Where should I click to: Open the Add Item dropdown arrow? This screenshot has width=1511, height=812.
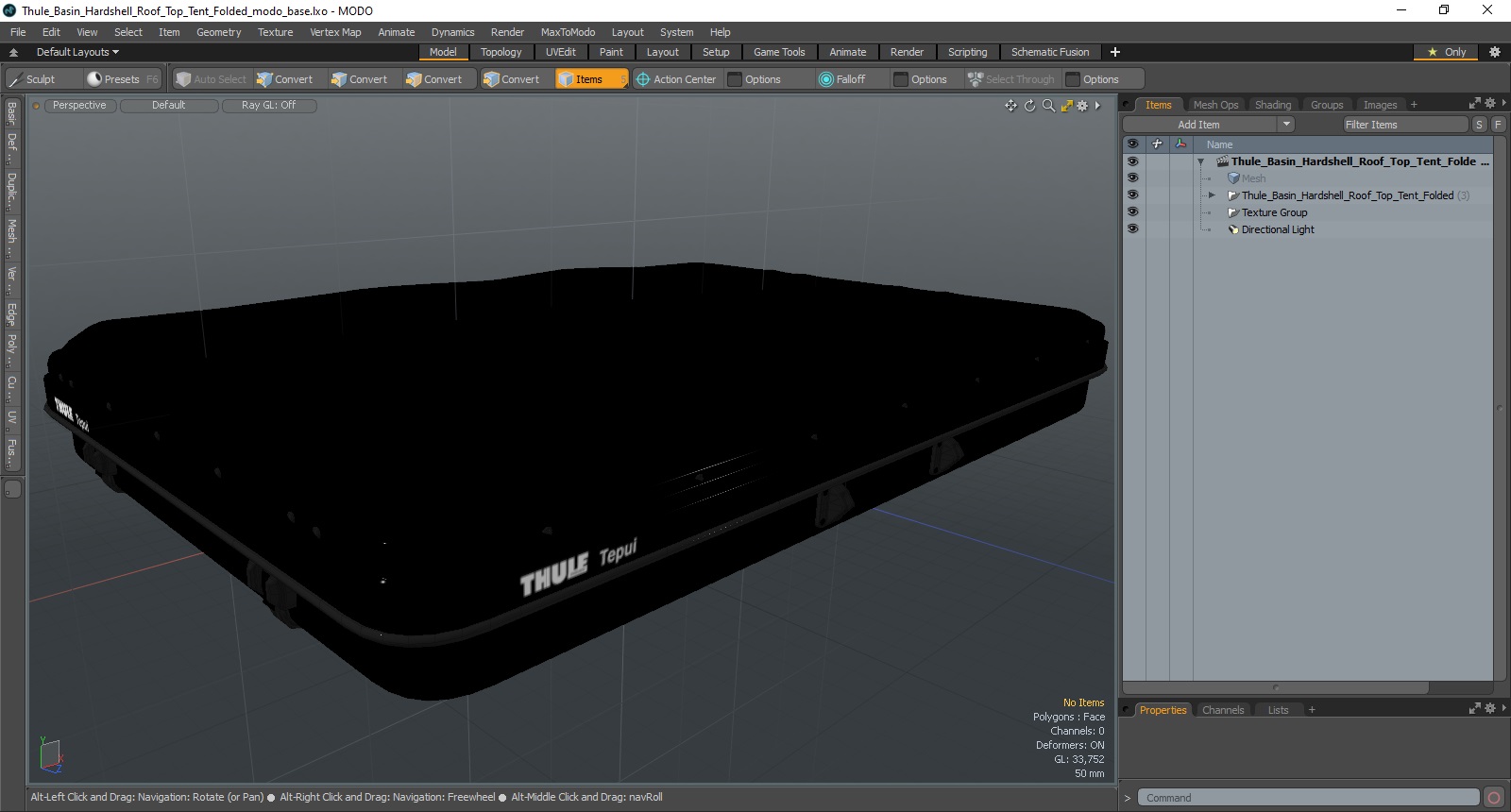(x=1286, y=125)
